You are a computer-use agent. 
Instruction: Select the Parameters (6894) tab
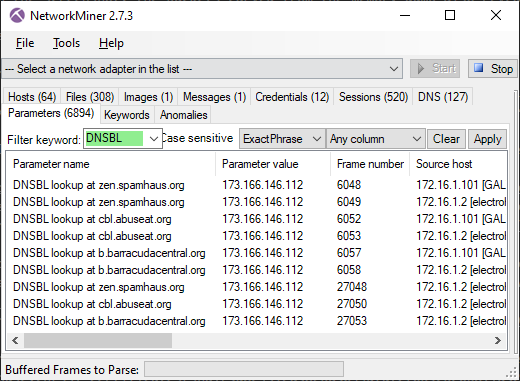51,113
